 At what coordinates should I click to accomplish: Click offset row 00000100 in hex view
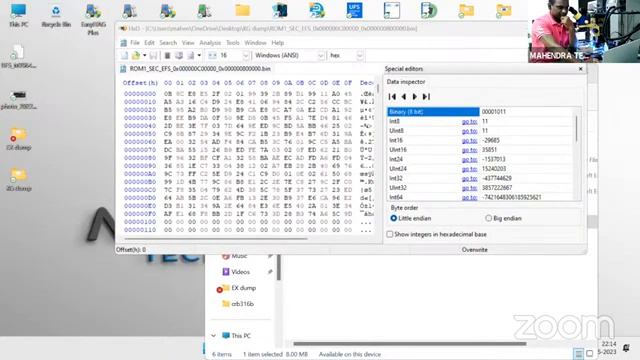140,222
